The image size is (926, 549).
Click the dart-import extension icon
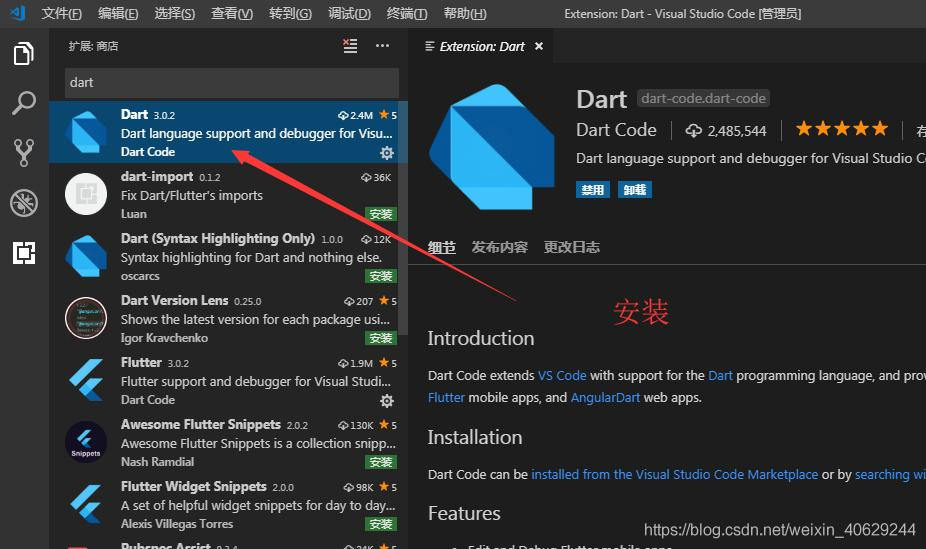86,194
